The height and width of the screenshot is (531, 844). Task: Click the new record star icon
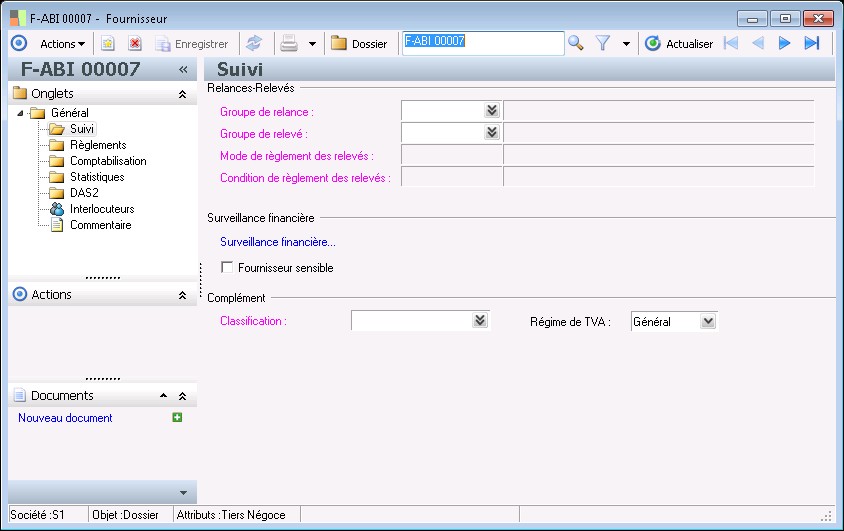pos(108,44)
